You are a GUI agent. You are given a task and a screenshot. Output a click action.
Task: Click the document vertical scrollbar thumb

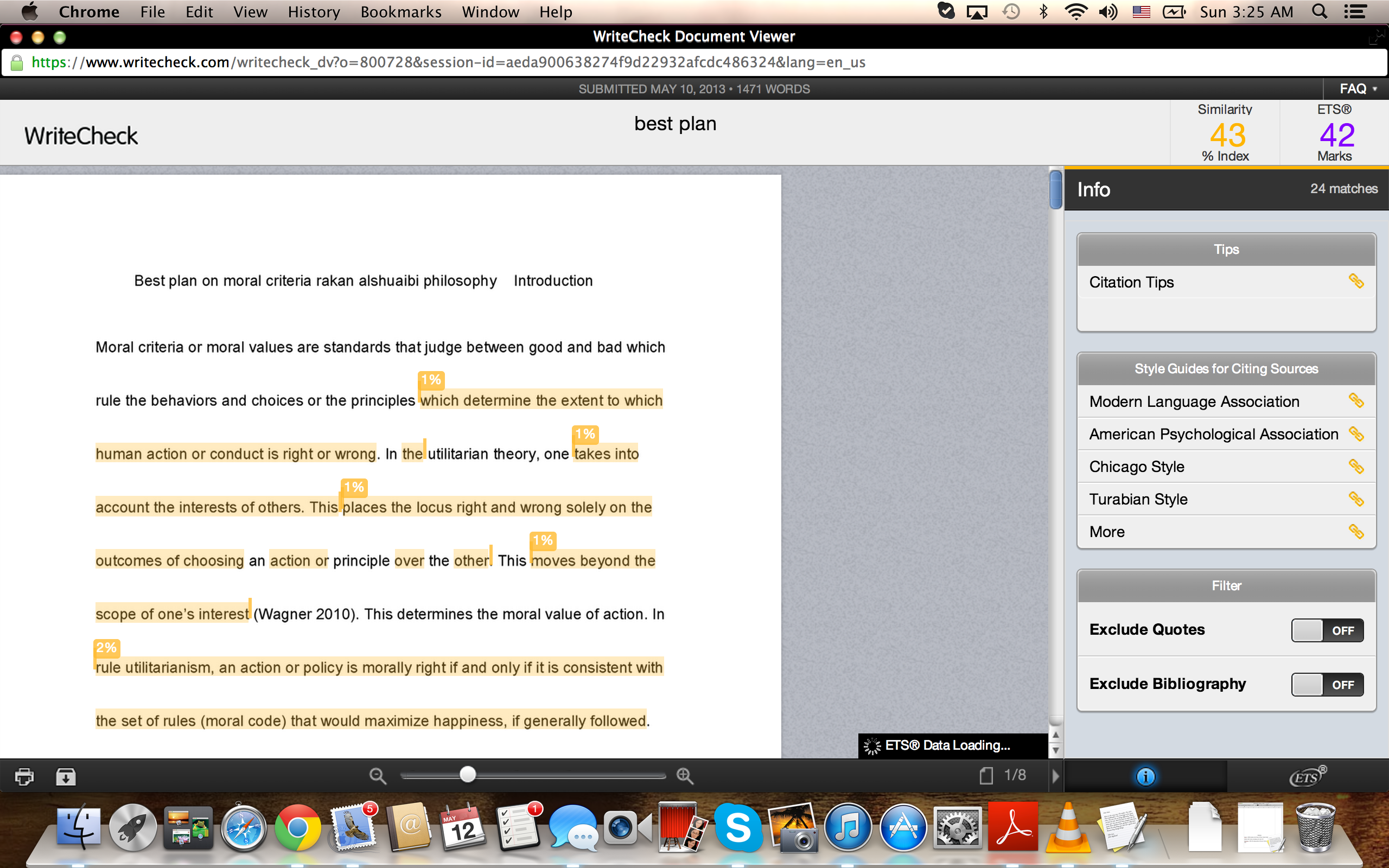click(1055, 189)
